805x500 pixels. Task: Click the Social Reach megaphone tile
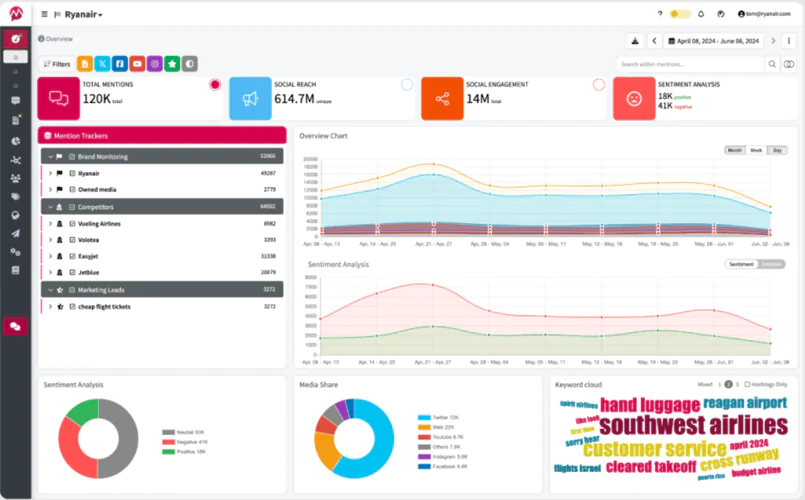250,99
